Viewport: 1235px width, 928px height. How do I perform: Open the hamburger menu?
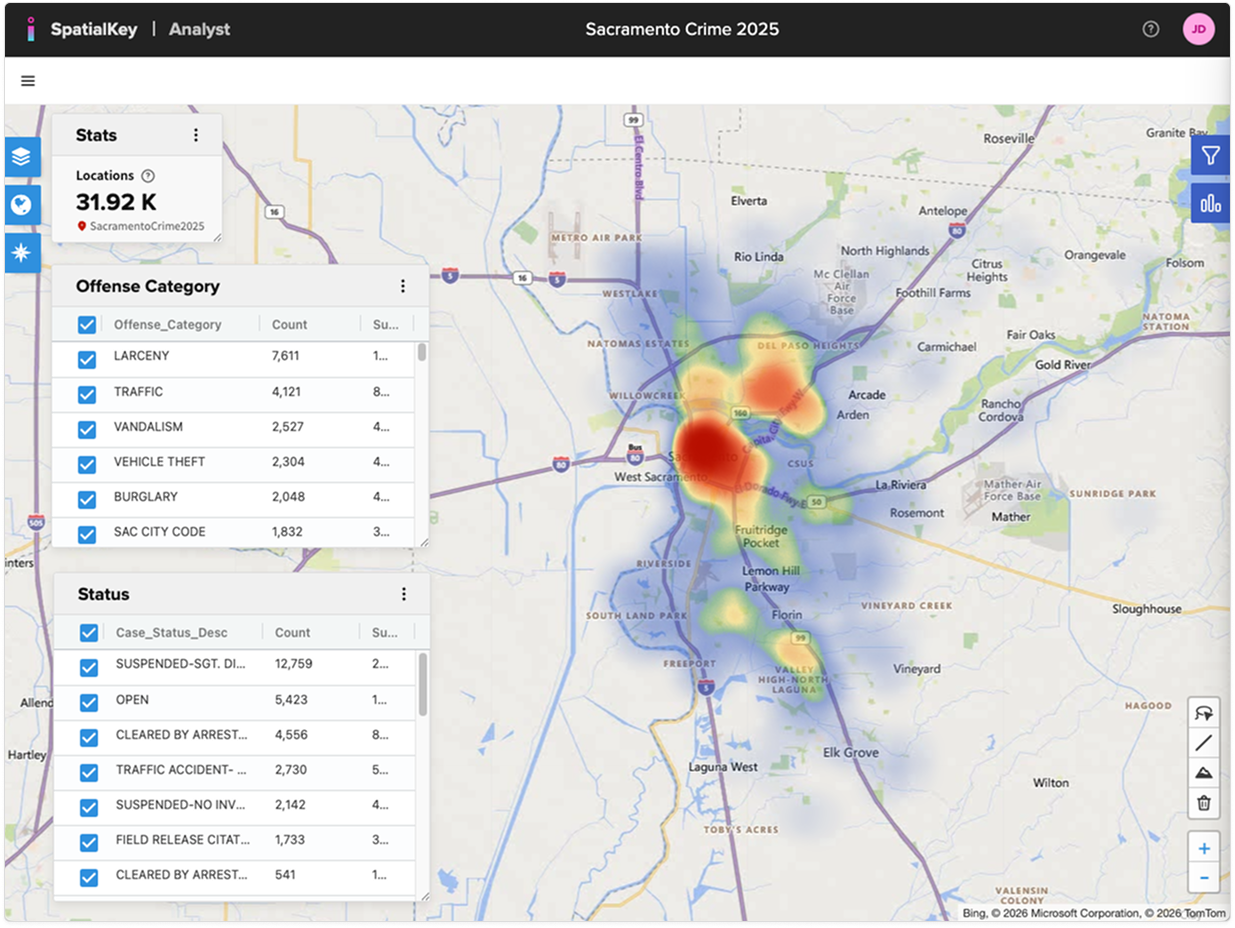[x=28, y=81]
